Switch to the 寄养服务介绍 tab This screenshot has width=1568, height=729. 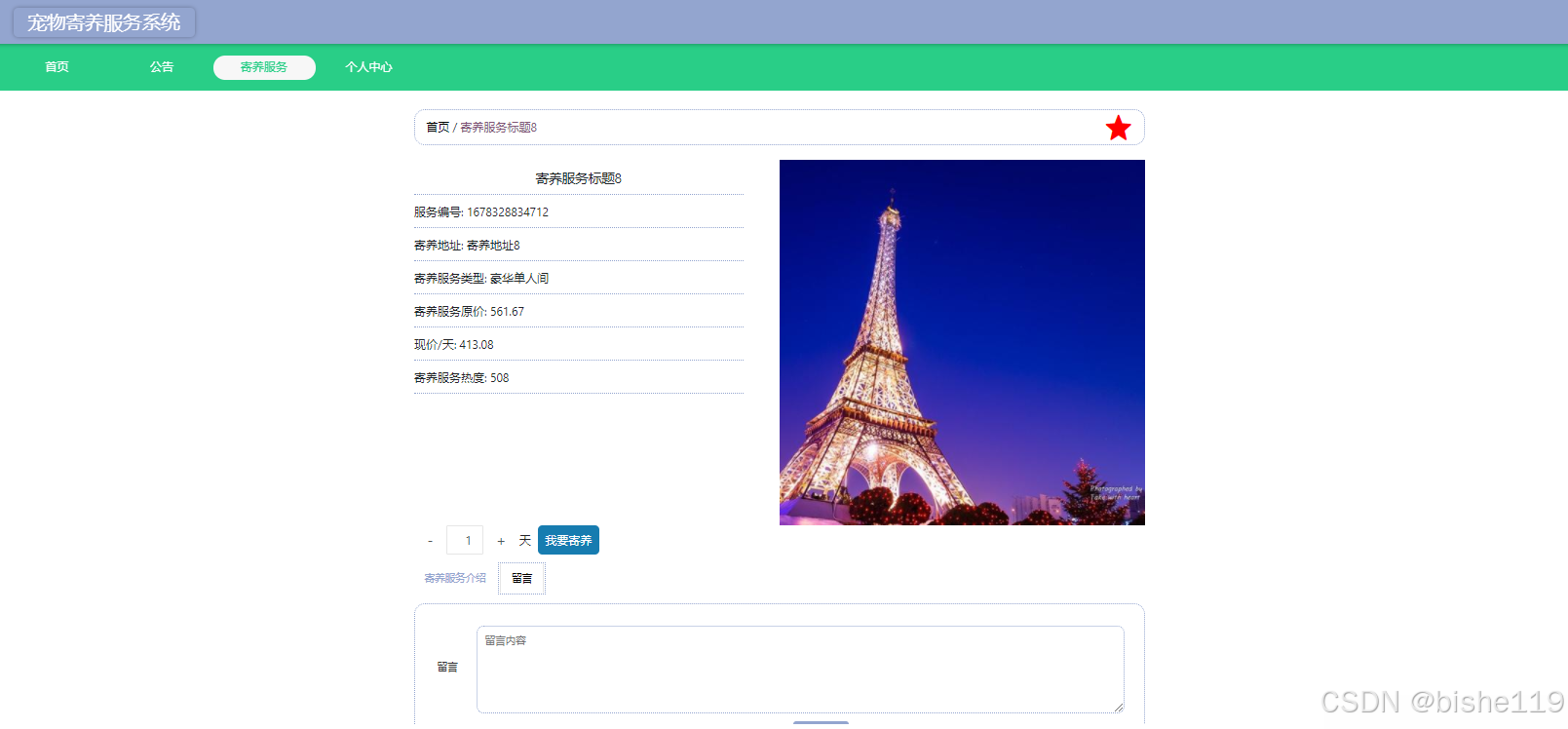point(455,578)
